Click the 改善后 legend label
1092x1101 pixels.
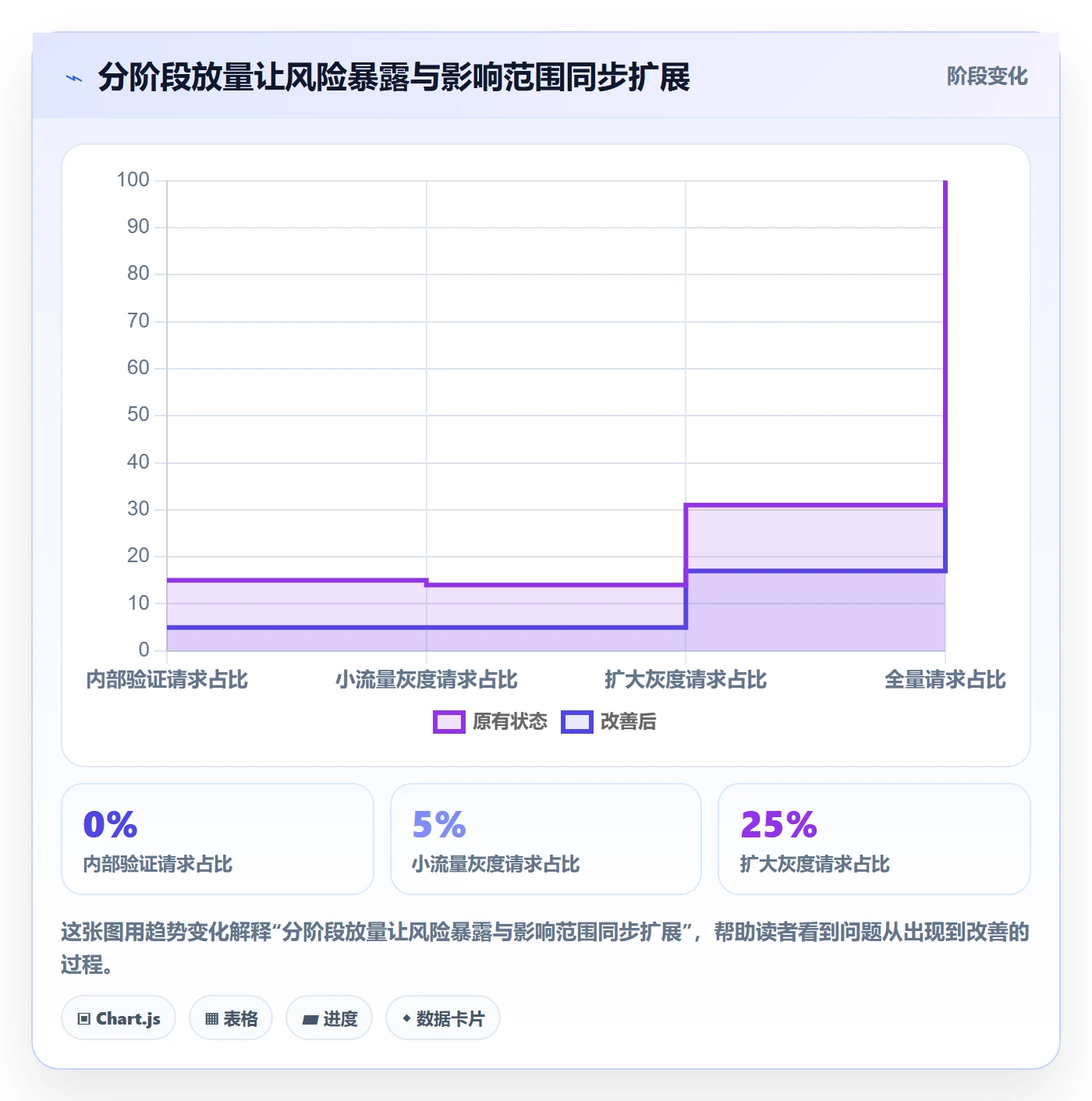tap(628, 722)
